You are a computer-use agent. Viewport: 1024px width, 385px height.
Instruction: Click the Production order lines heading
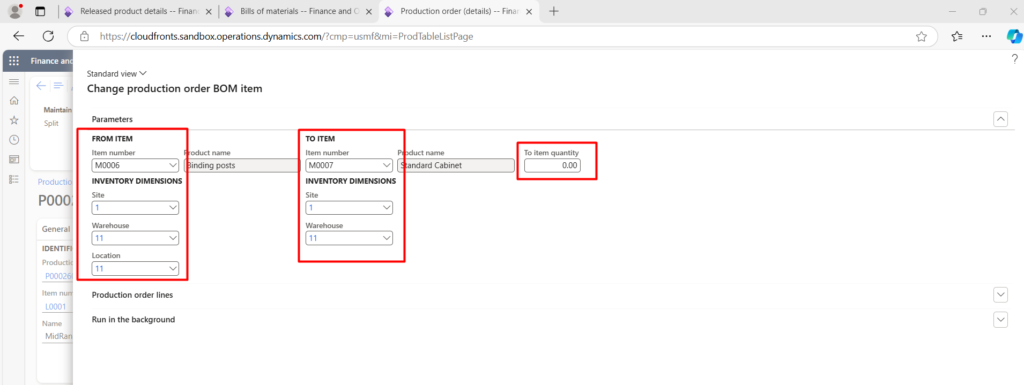click(x=133, y=295)
